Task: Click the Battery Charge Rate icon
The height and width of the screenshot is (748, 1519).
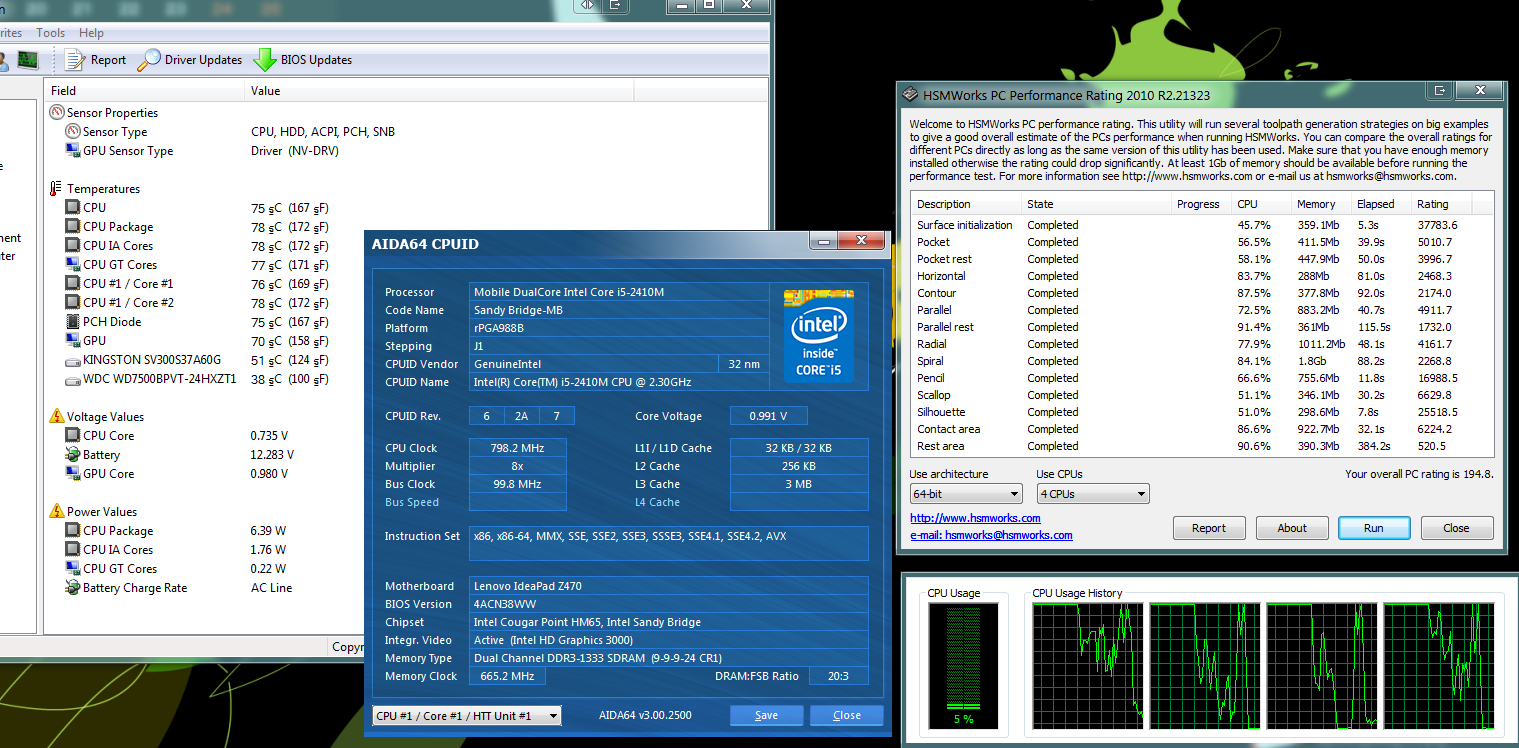Action: 73,588
